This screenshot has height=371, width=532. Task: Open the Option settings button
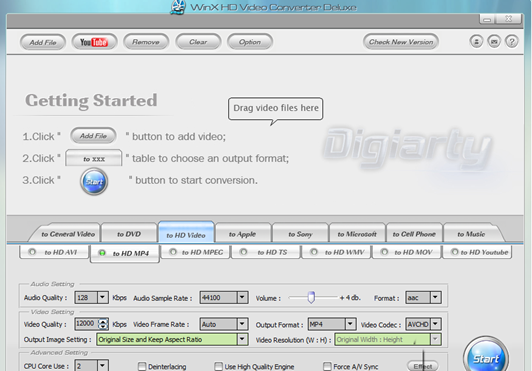click(250, 42)
